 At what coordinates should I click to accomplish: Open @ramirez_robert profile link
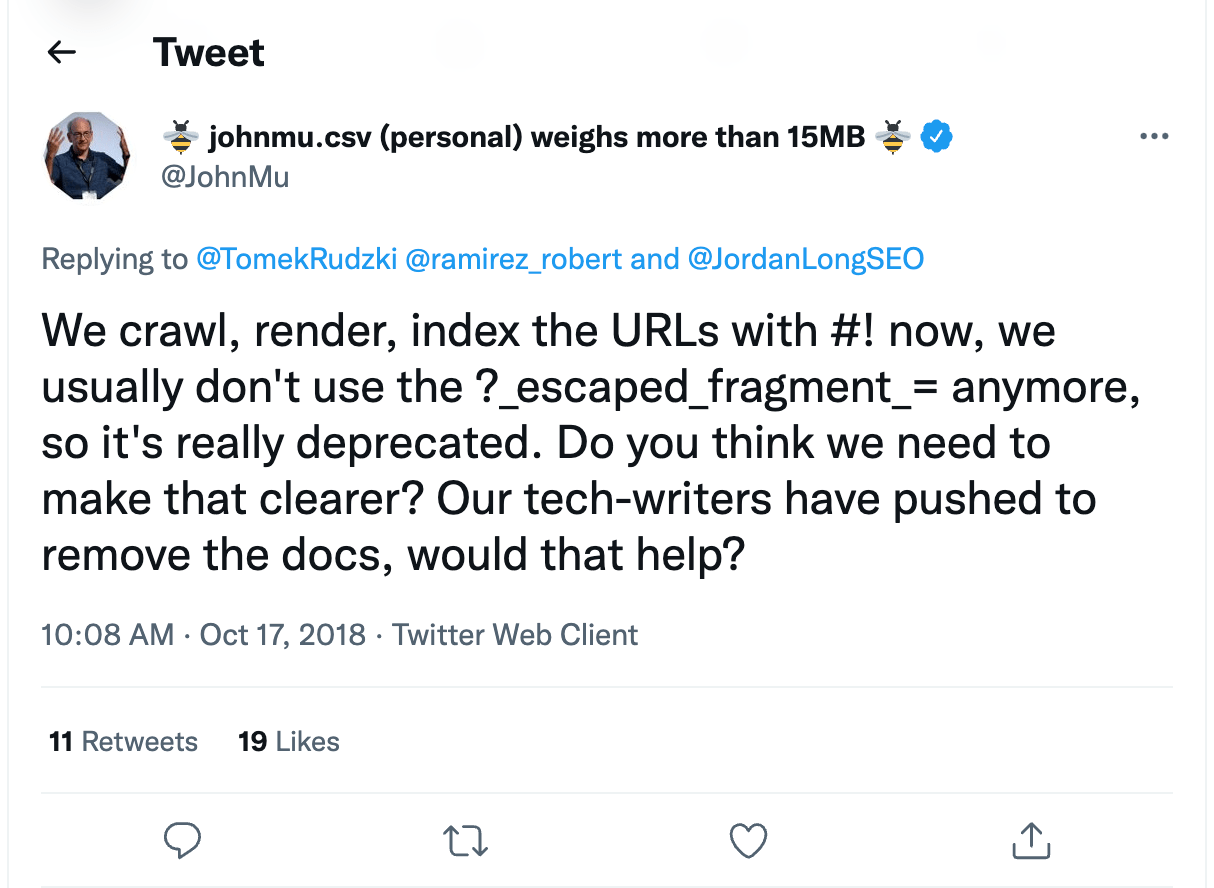click(x=513, y=260)
